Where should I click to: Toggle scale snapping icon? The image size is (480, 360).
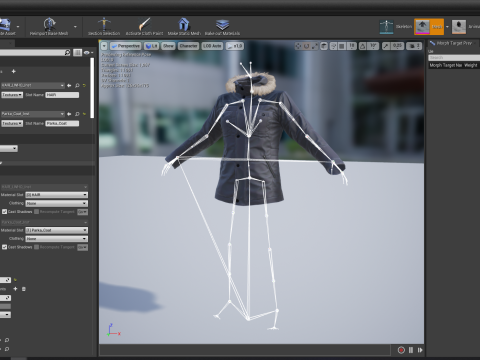386,46
